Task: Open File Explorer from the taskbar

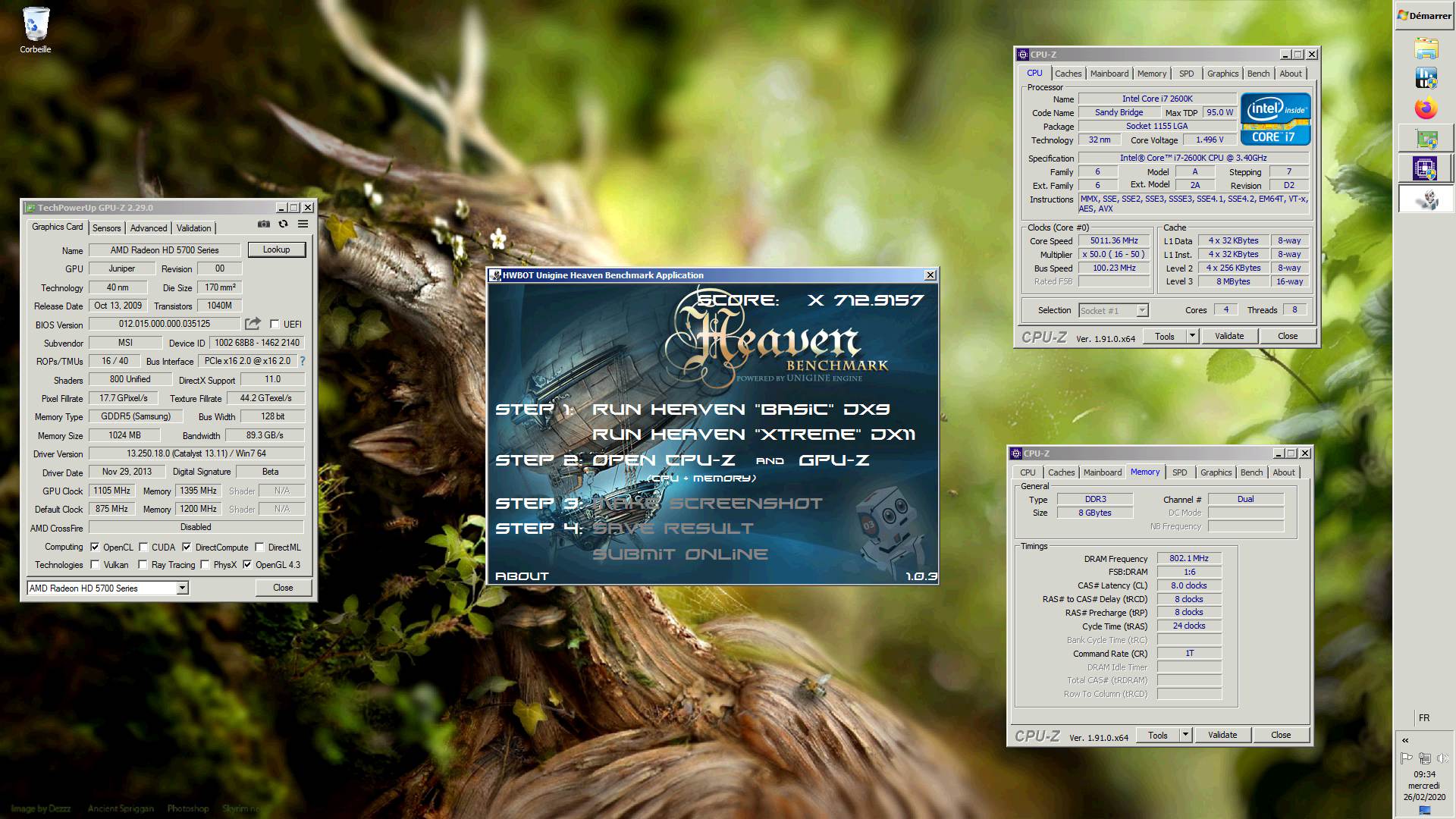Action: point(1426,49)
